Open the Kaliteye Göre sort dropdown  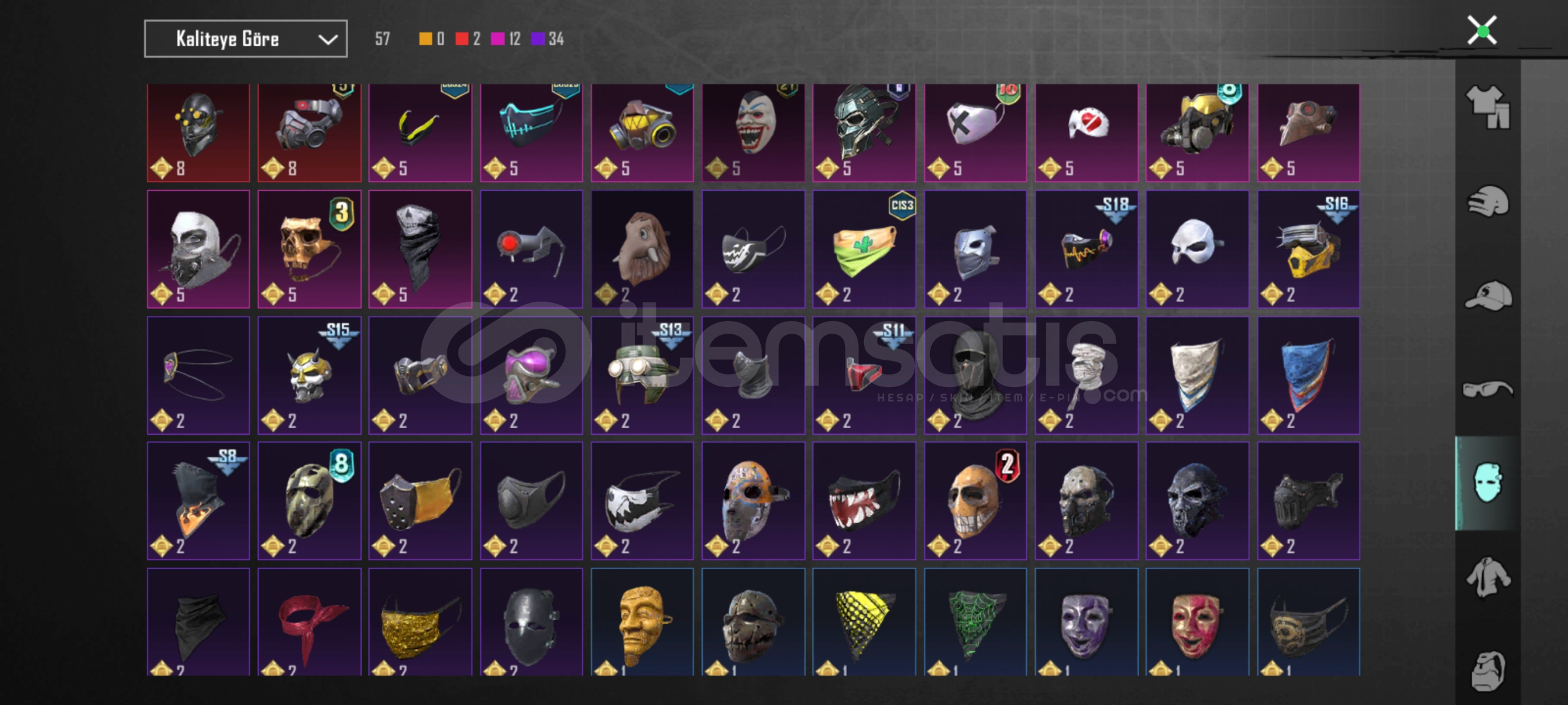pos(246,39)
